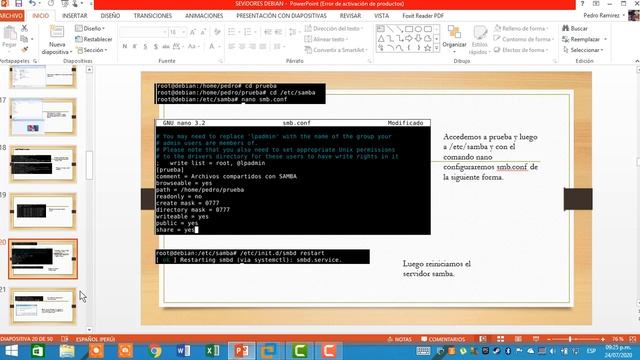Select the rectangle shape in gallery

(409, 29)
